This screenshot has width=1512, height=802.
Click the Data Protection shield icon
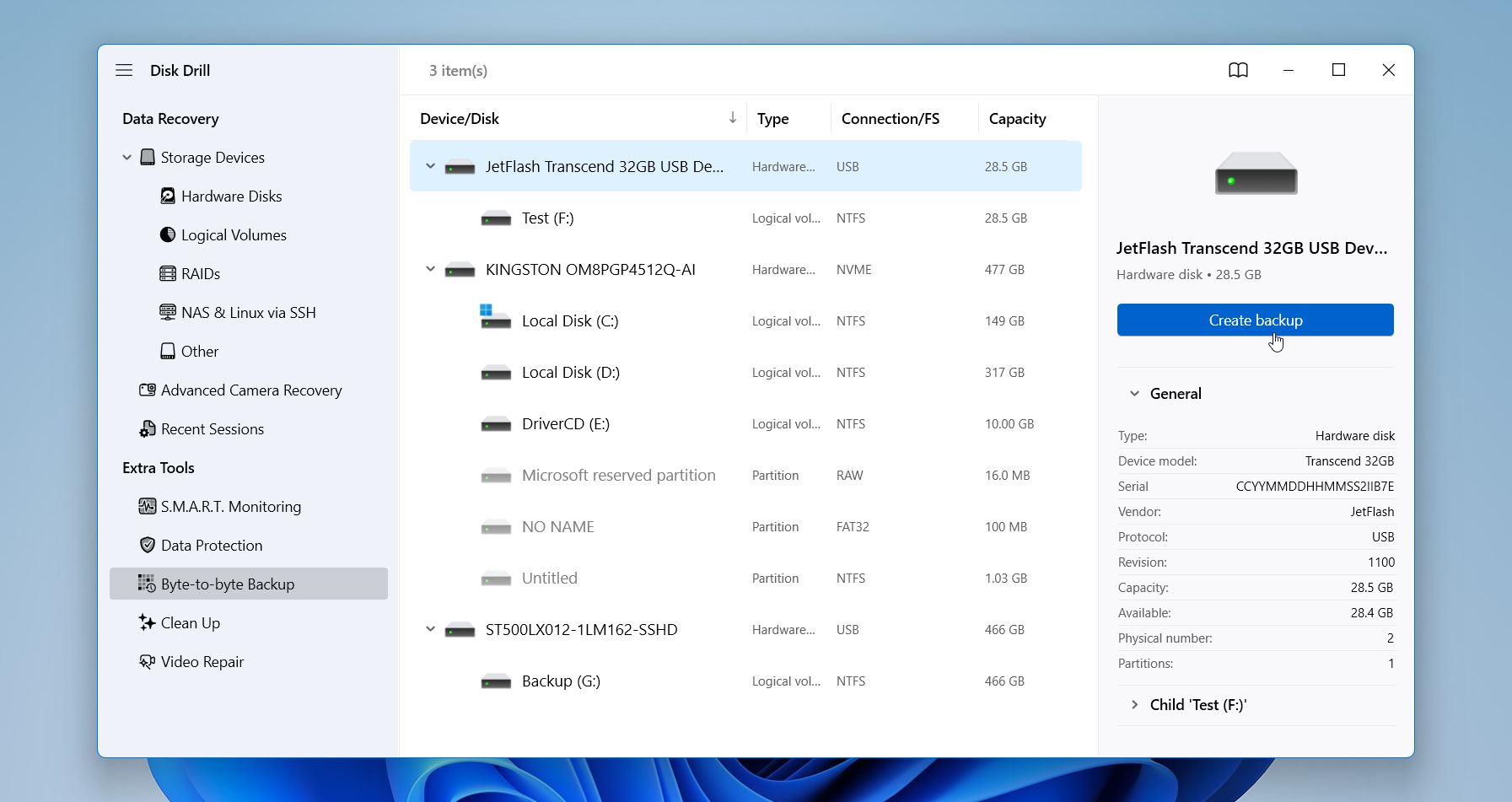(148, 545)
